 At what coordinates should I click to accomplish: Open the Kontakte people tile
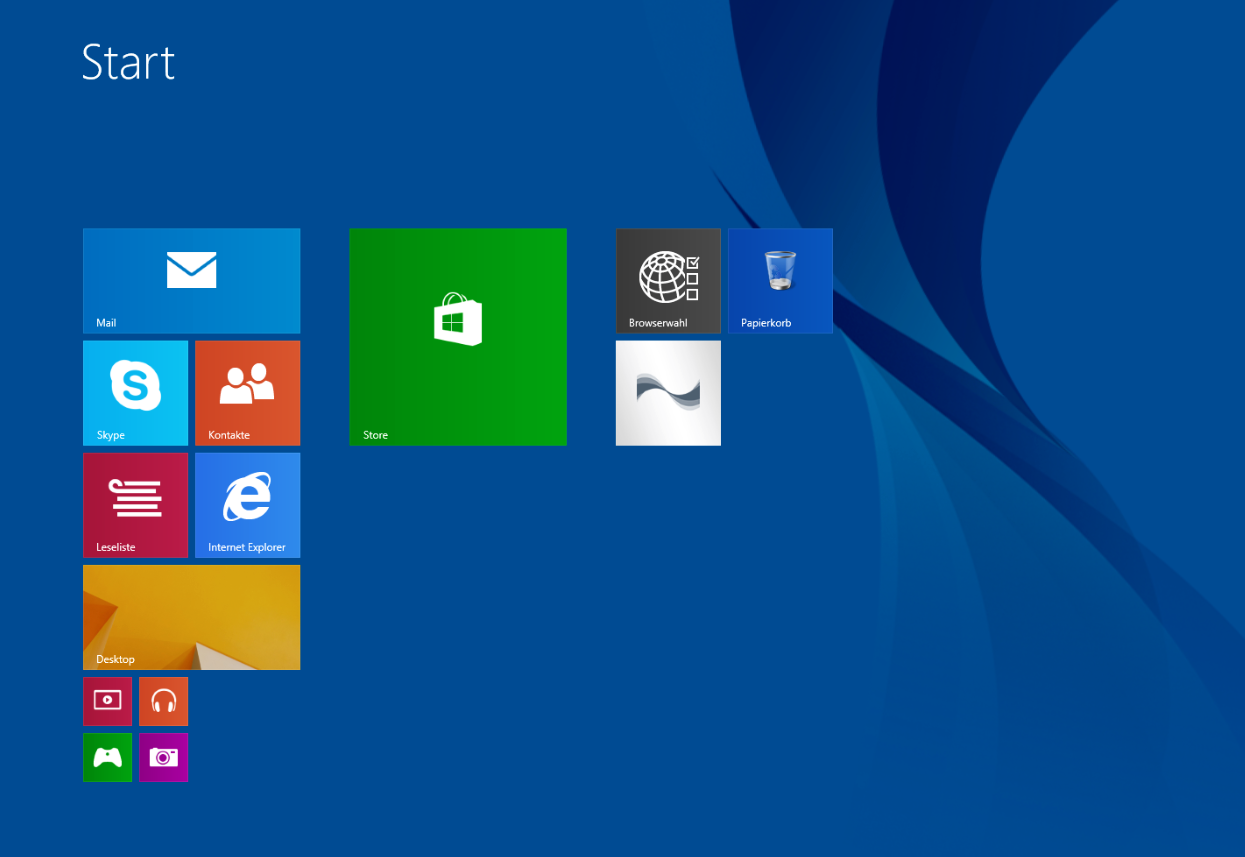tap(247, 392)
